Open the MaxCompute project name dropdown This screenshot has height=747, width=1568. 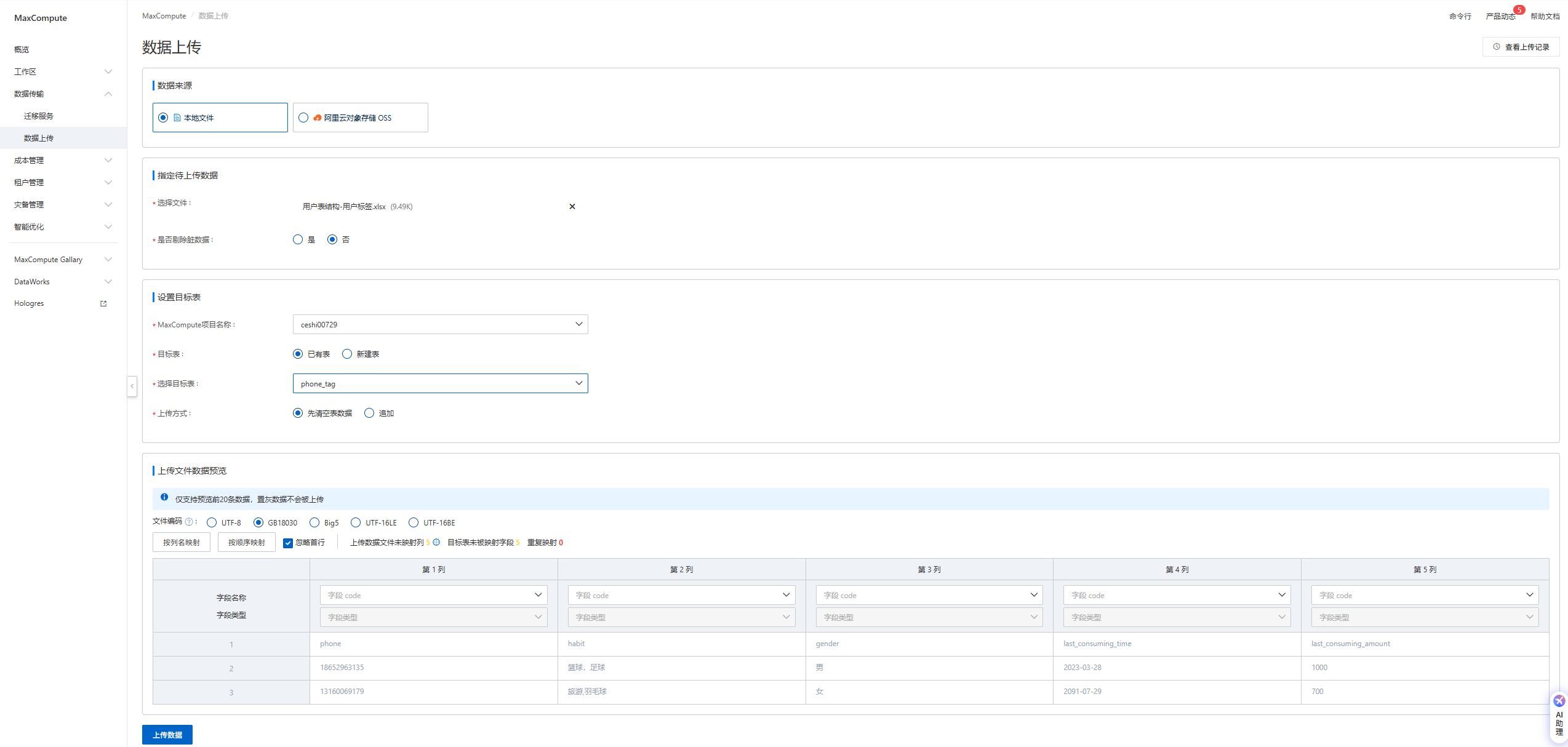point(441,324)
